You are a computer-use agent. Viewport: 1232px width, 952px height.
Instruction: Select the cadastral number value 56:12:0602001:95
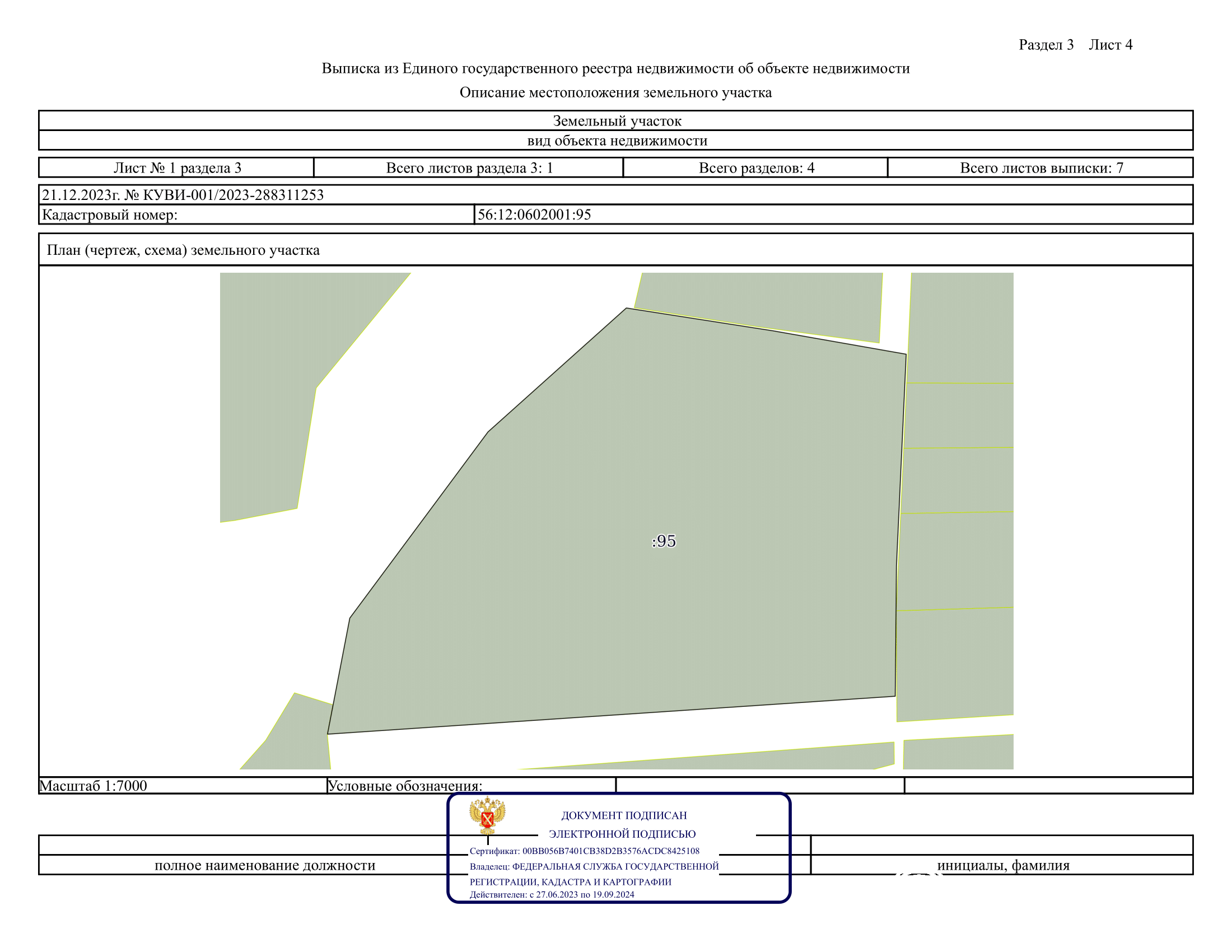pyautogui.click(x=534, y=214)
